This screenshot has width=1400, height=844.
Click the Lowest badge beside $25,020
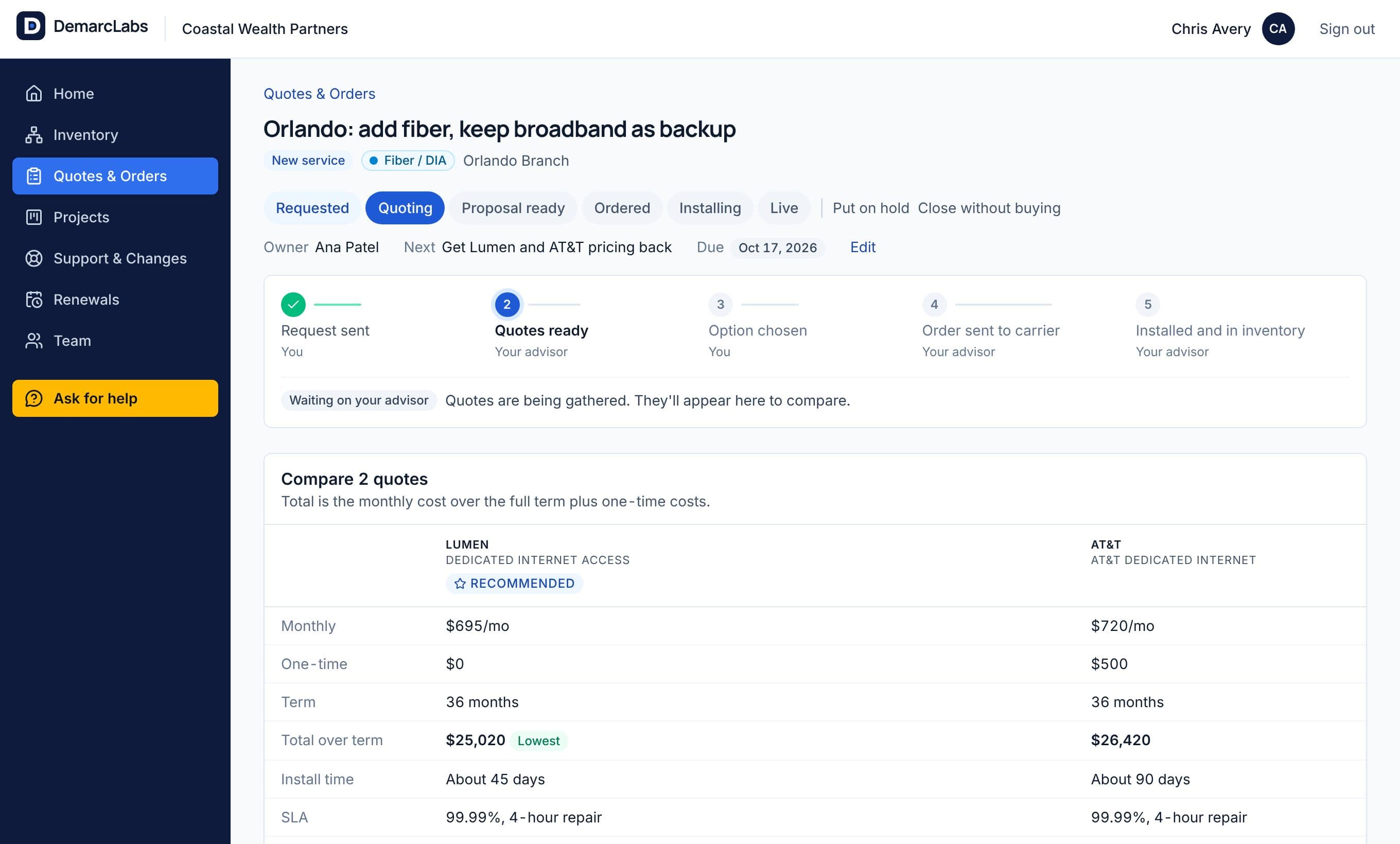(x=538, y=741)
